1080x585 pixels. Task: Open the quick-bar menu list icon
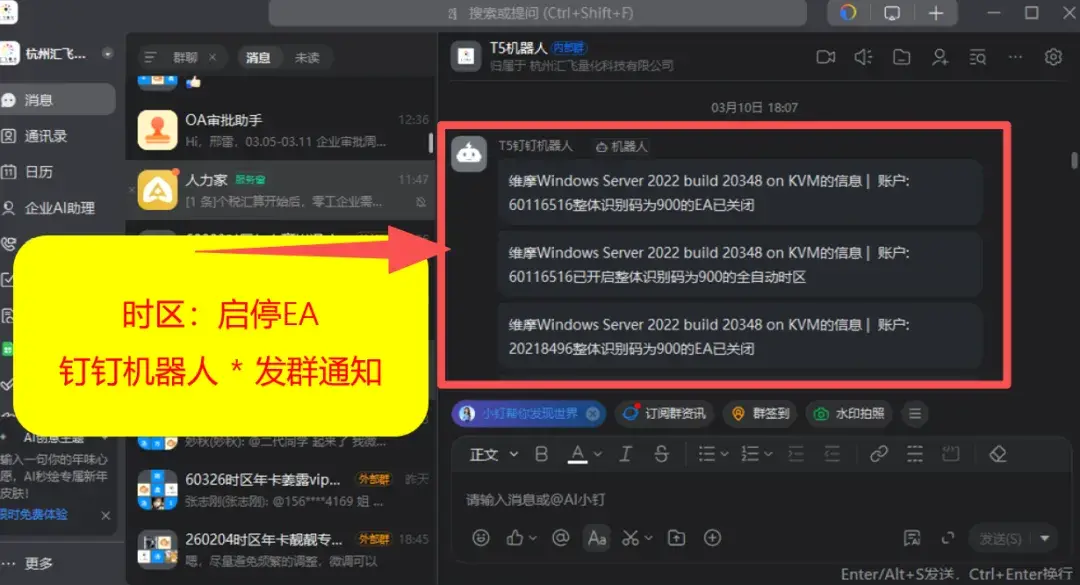(915, 413)
